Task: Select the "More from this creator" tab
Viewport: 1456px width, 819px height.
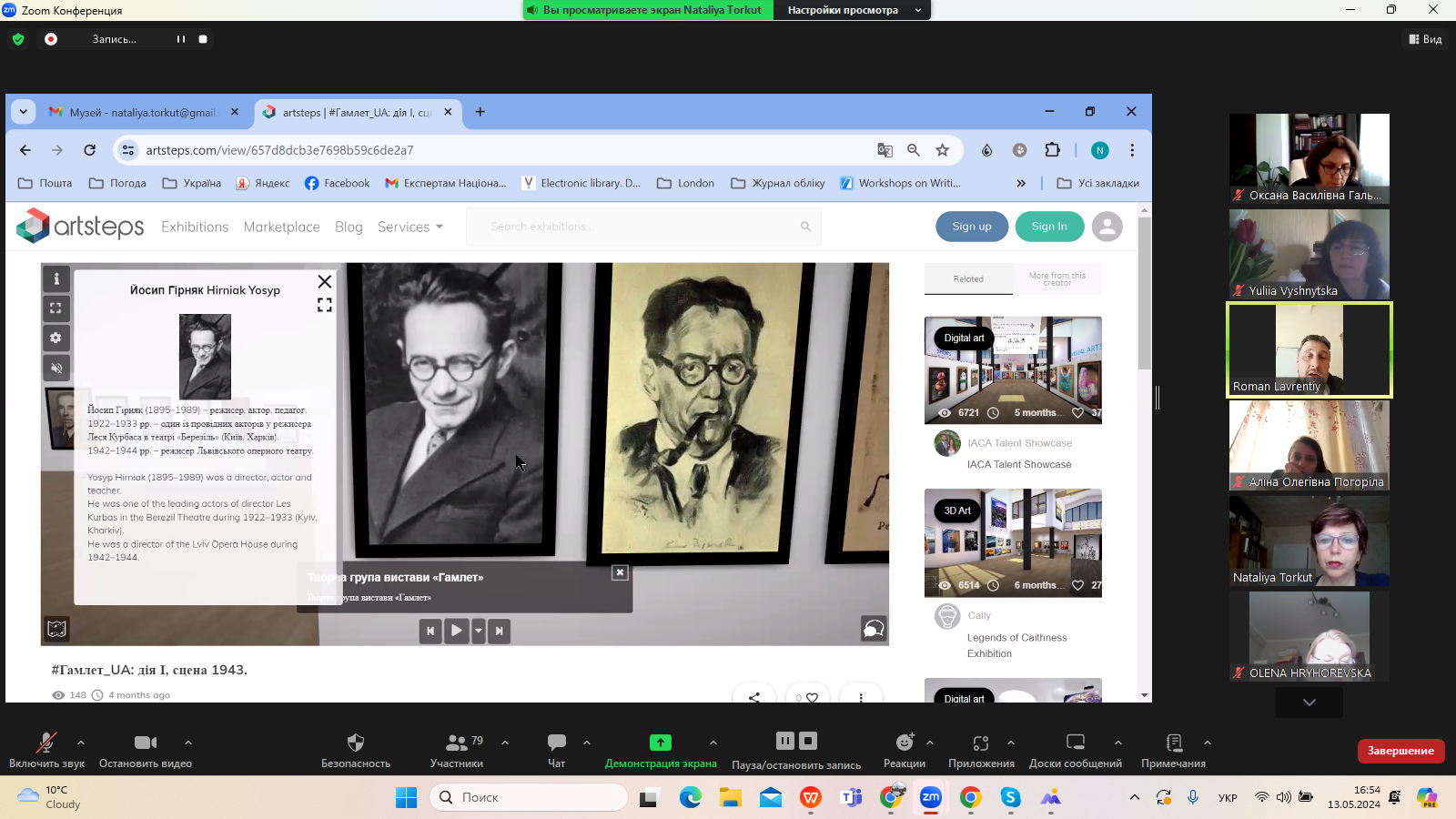Action: pyautogui.click(x=1057, y=279)
